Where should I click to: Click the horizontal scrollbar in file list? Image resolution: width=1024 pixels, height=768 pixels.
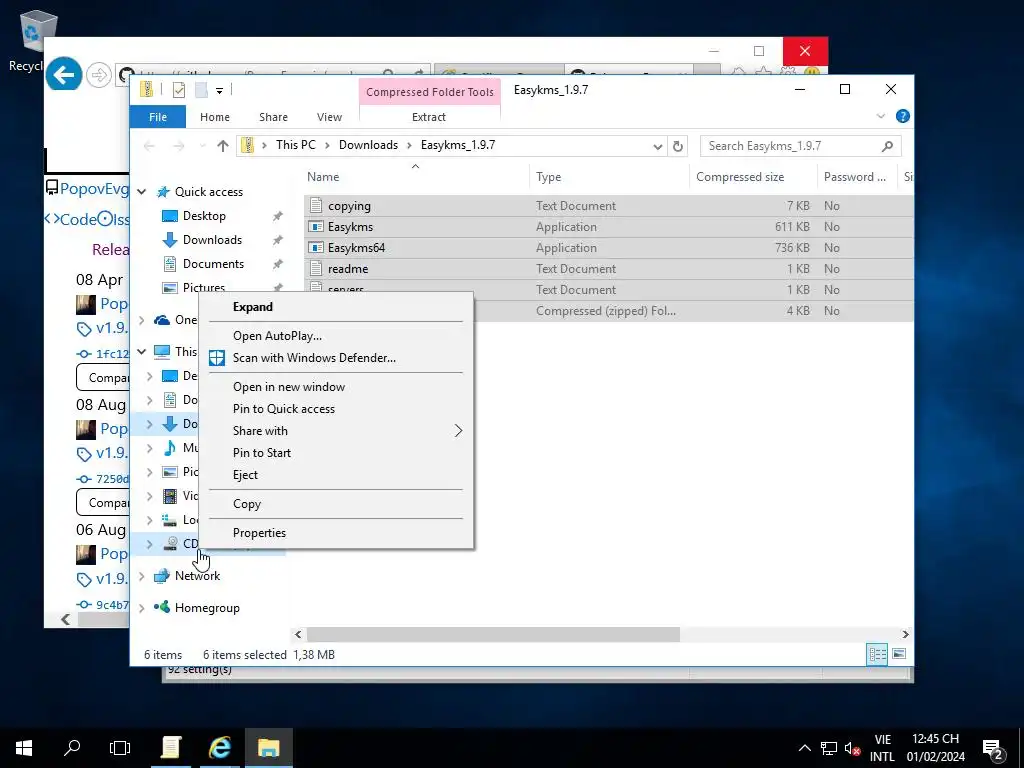tap(493, 635)
